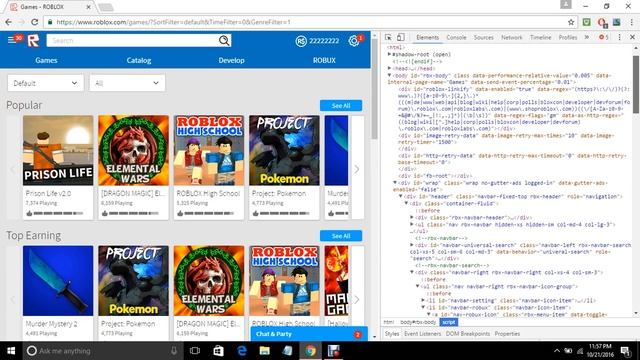Advance the Popular carousel with right arrow

[x=357, y=169]
